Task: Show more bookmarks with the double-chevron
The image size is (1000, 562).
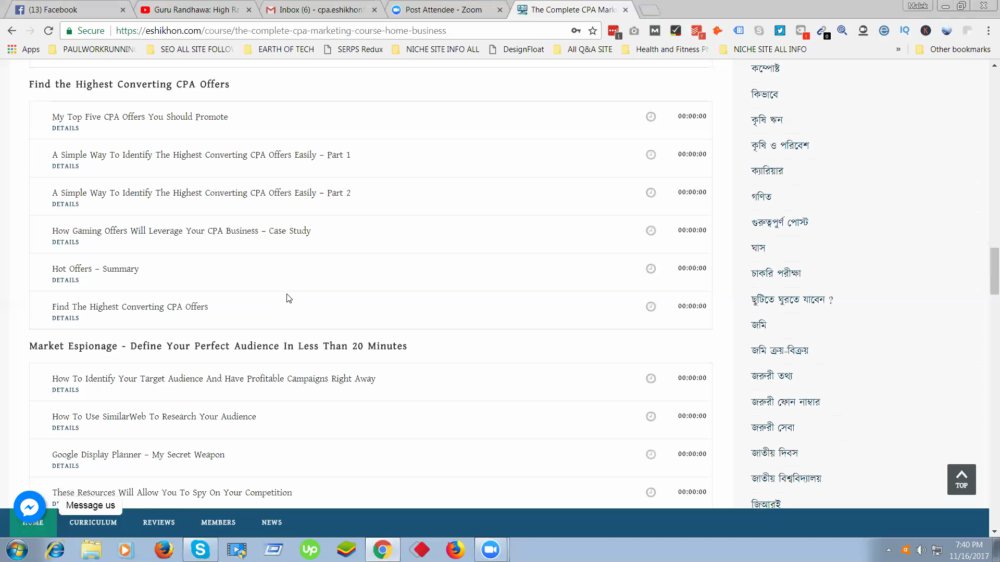Action: pos(898,49)
